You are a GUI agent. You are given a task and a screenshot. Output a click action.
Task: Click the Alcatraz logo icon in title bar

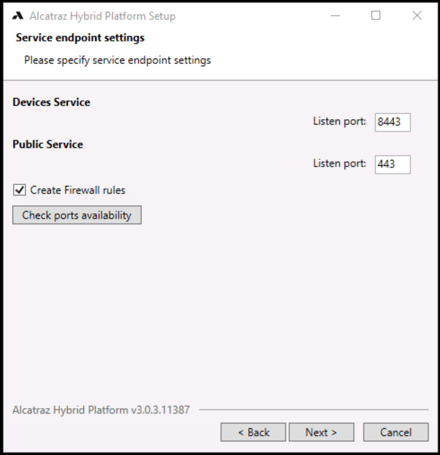tap(18, 16)
